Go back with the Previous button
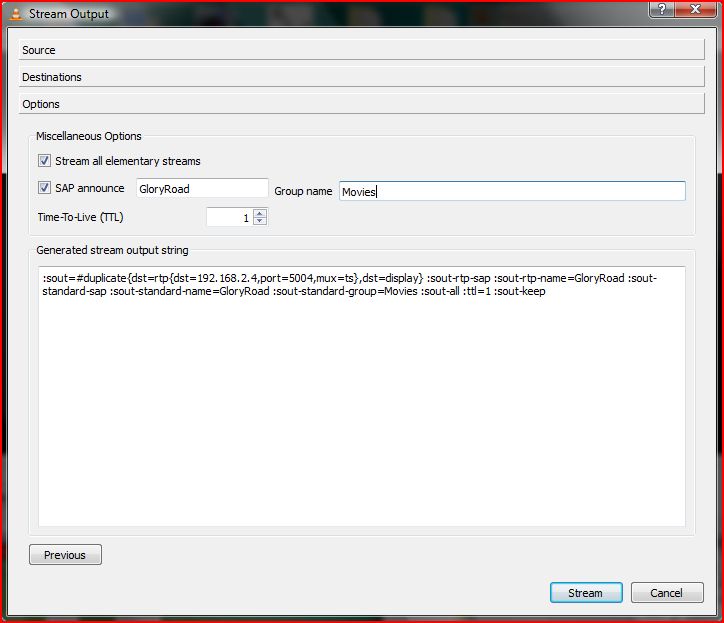This screenshot has width=724, height=623. (x=65, y=555)
